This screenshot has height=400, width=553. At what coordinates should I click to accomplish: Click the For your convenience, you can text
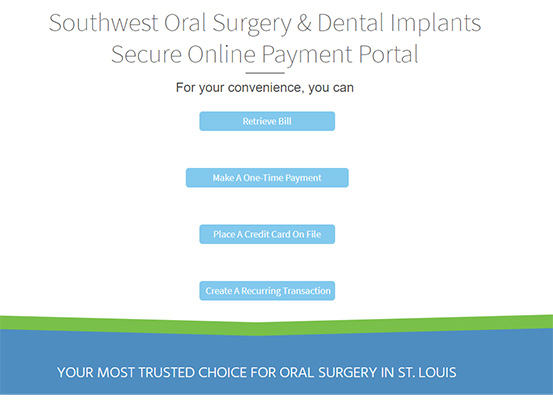(x=265, y=87)
